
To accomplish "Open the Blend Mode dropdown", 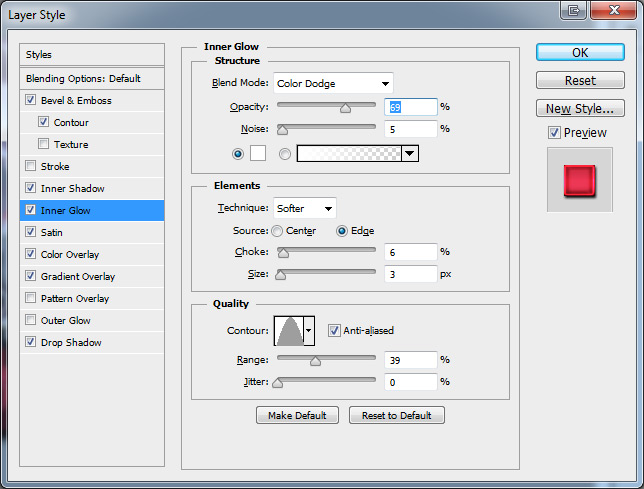I will coord(331,83).
